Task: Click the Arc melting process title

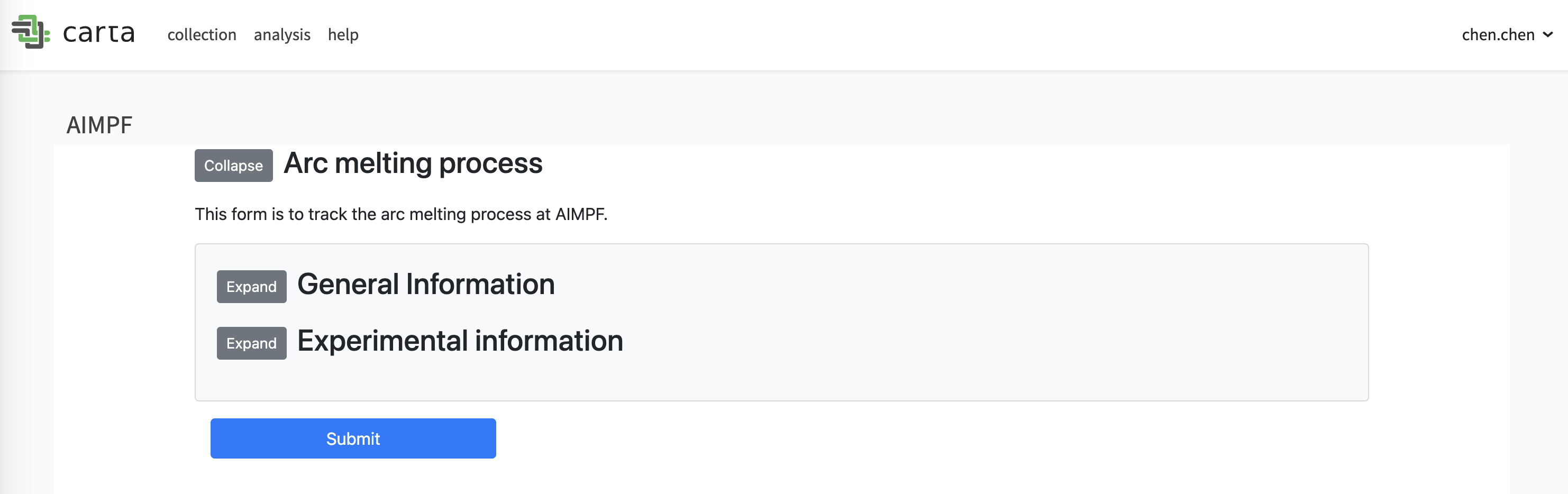Action: 413,163
